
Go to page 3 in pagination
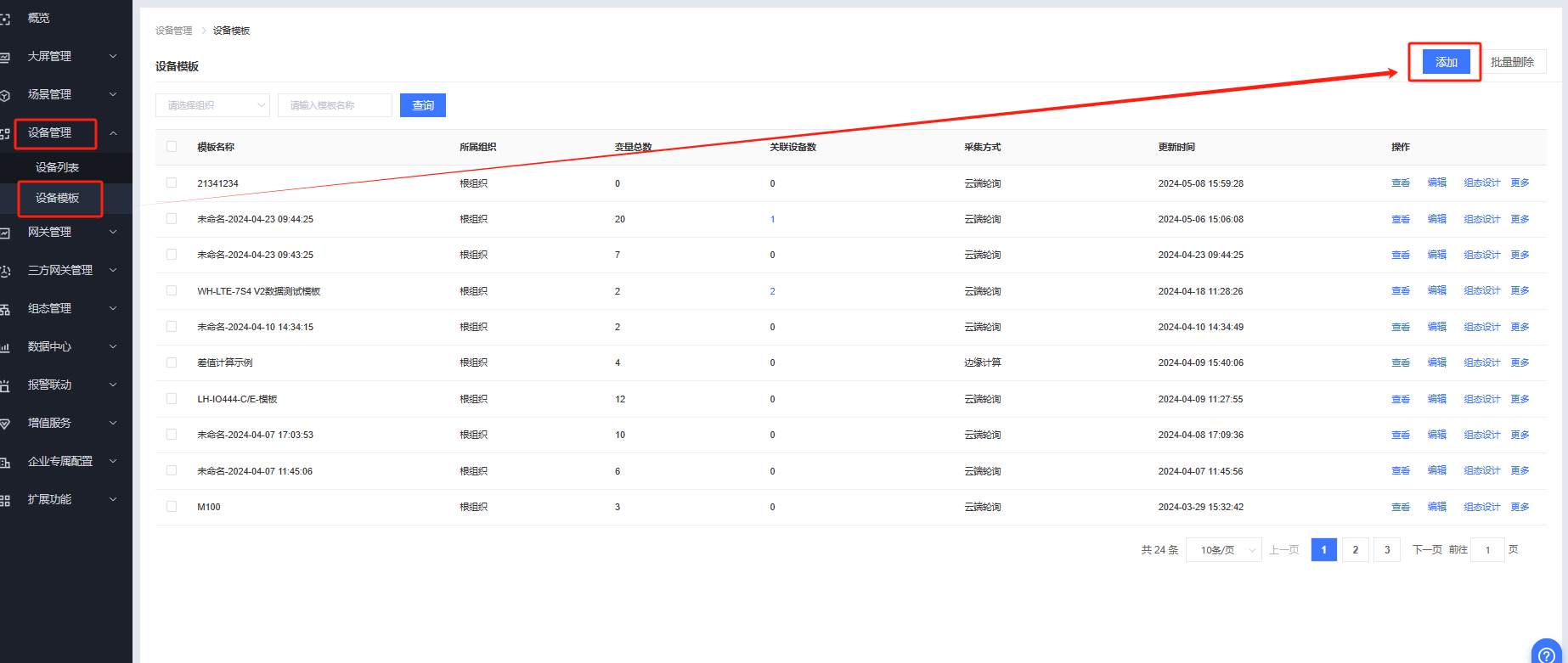coord(1387,550)
